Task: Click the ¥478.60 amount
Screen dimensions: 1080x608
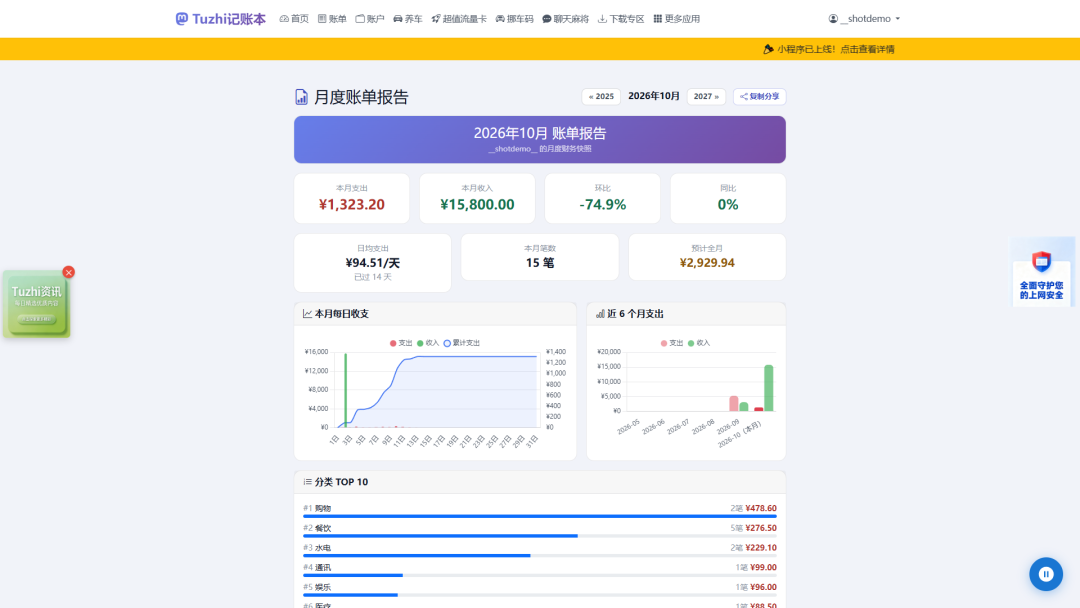Action: tap(761, 508)
